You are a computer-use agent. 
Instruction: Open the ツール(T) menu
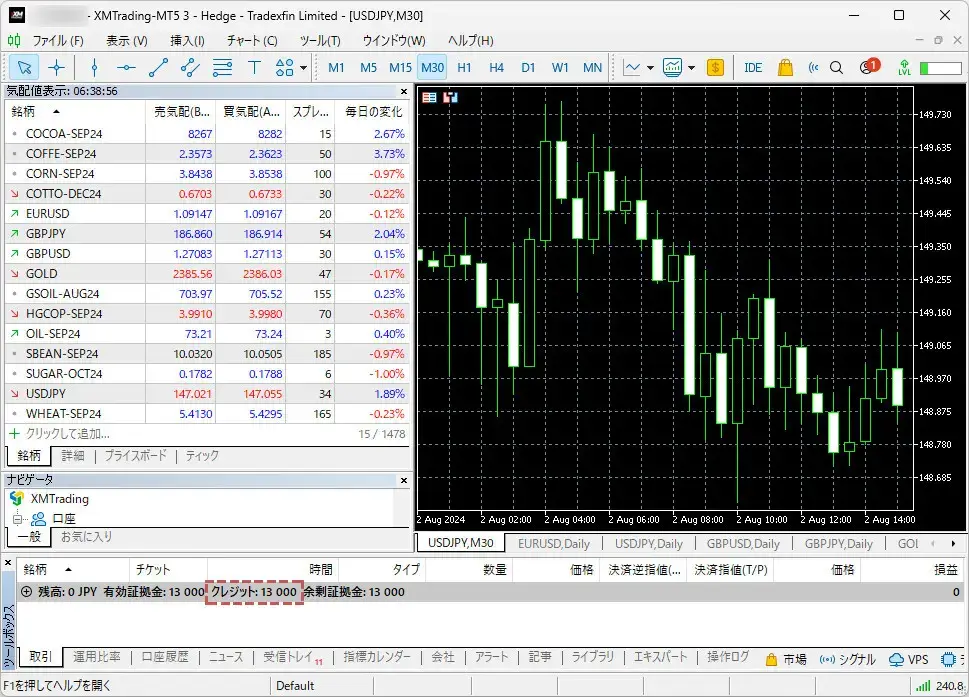320,41
